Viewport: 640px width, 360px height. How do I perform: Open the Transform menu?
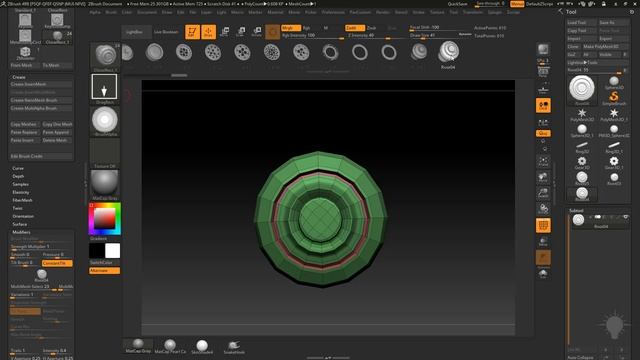tap(473, 12)
